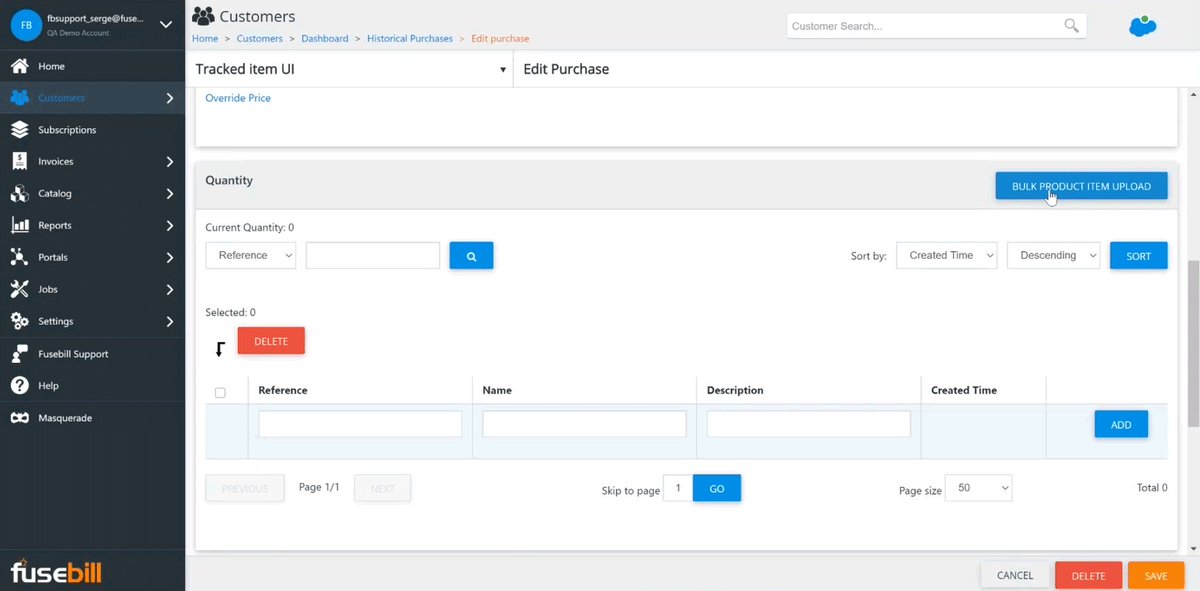Expand the Invoices submenu arrow
This screenshot has width=1200, height=591.
click(170, 161)
